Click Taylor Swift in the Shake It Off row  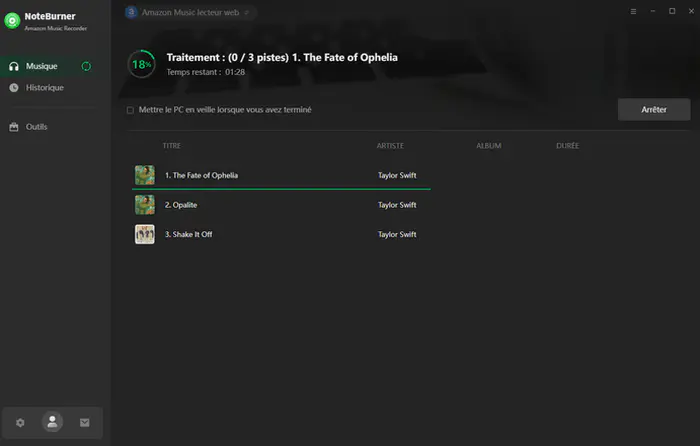397,234
